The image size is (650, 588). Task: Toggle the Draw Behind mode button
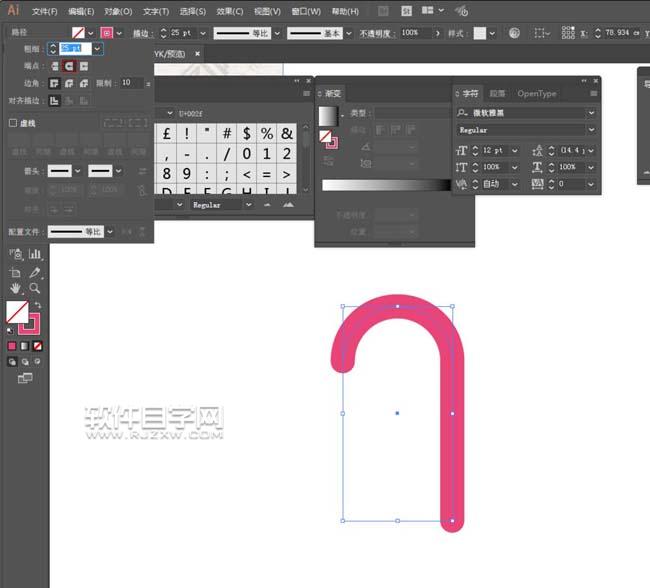click(x=25, y=362)
